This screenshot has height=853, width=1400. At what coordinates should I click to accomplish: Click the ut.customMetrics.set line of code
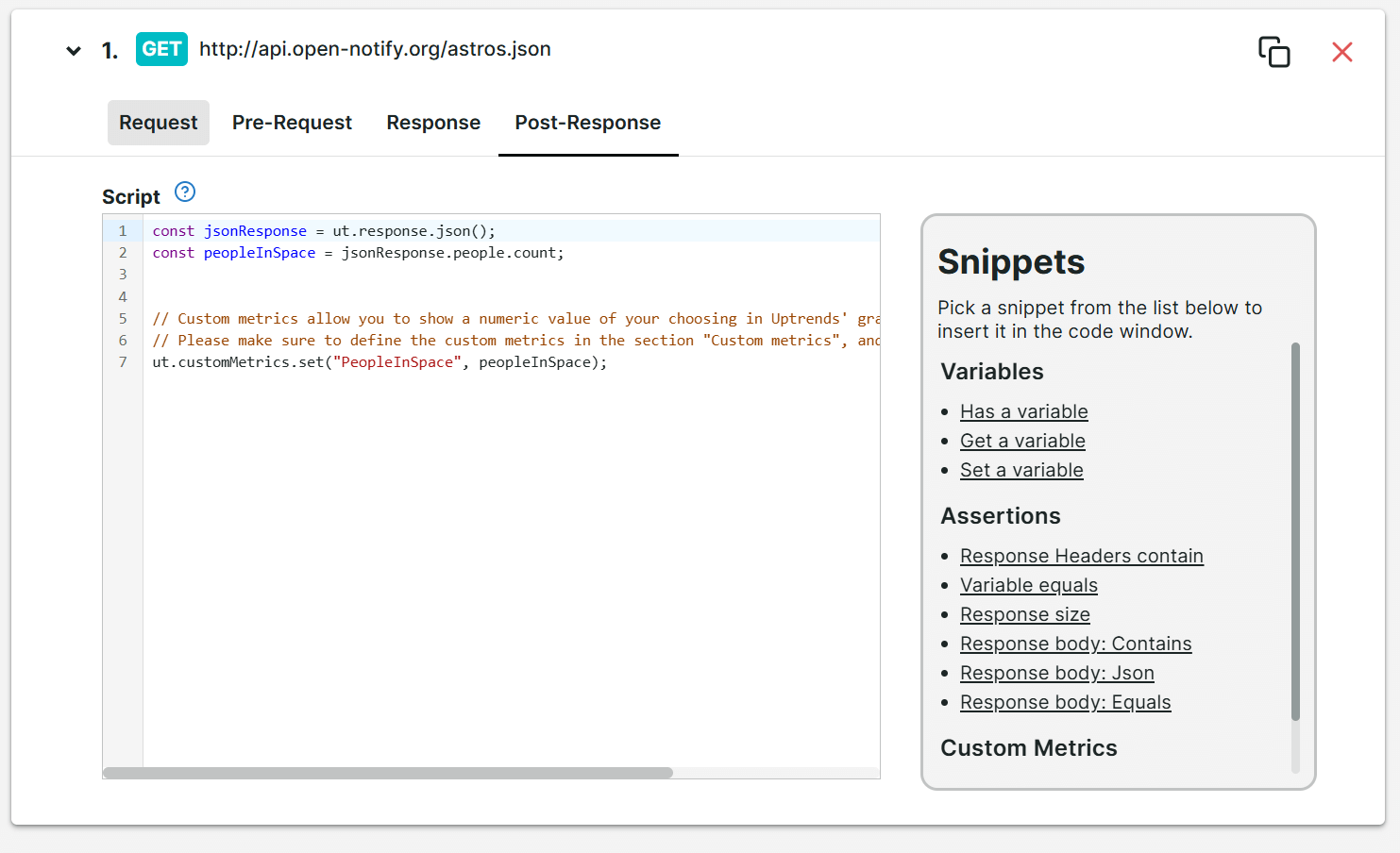(380, 362)
